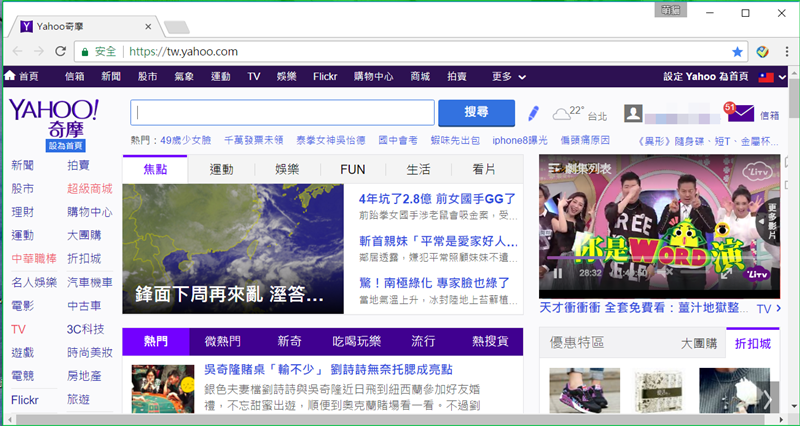
Task: Select the 折扣城 tab in 優惠特區
Action: pyautogui.click(x=753, y=343)
